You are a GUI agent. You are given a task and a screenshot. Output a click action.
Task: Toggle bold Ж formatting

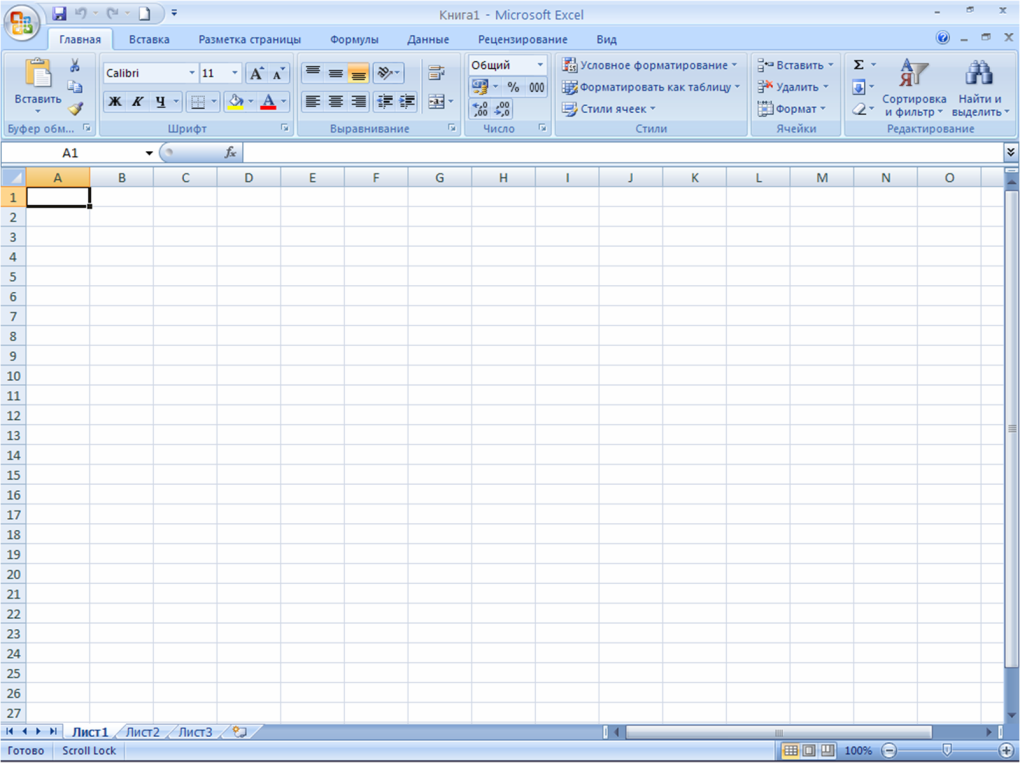click(114, 101)
